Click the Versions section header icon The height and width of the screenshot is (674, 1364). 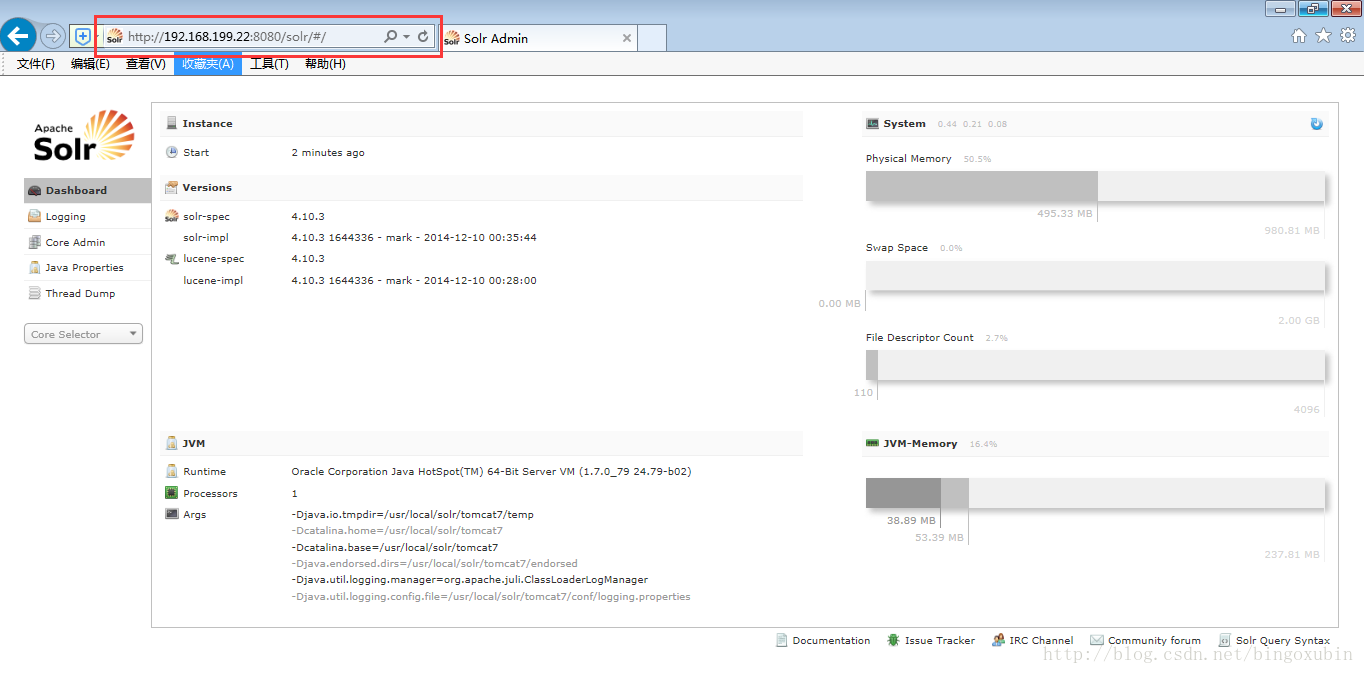(172, 188)
